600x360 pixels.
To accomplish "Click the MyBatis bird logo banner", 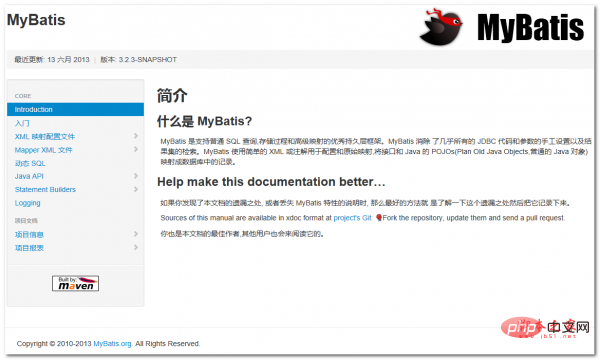I will [x=502, y=27].
